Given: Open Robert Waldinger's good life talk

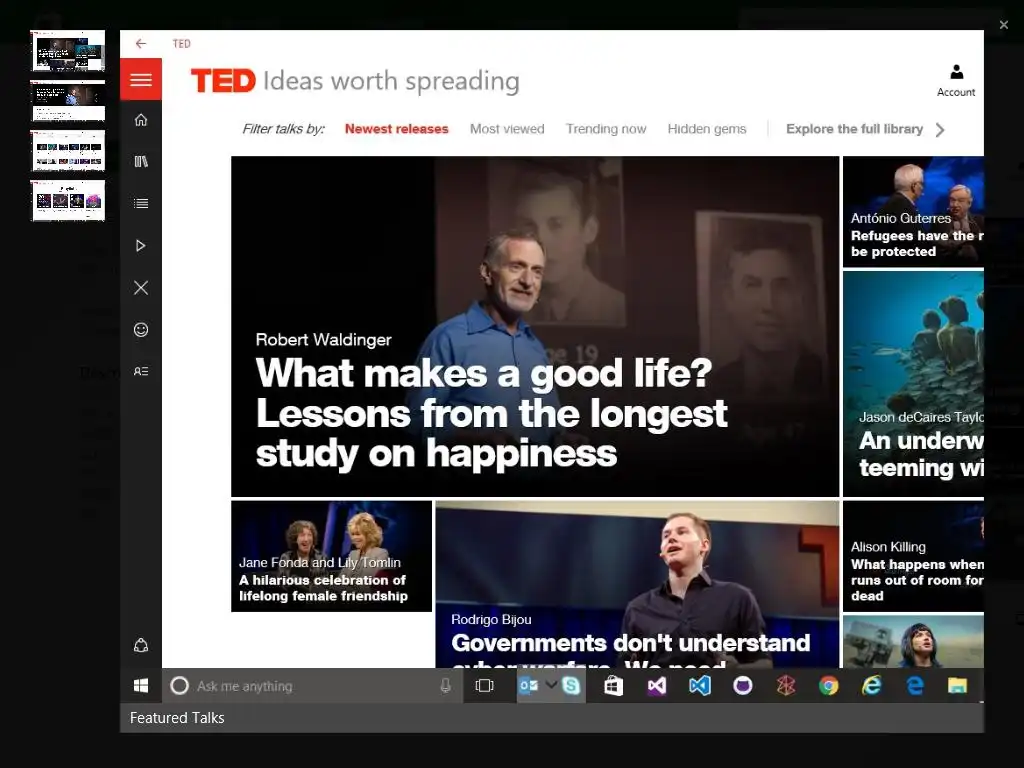Looking at the screenshot, I should point(535,327).
